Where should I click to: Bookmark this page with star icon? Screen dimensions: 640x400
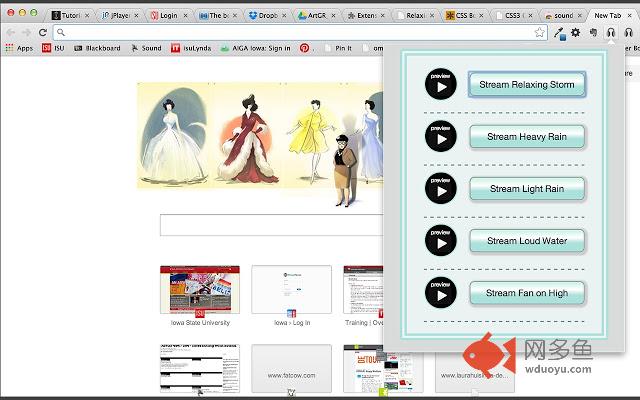(540, 32)
